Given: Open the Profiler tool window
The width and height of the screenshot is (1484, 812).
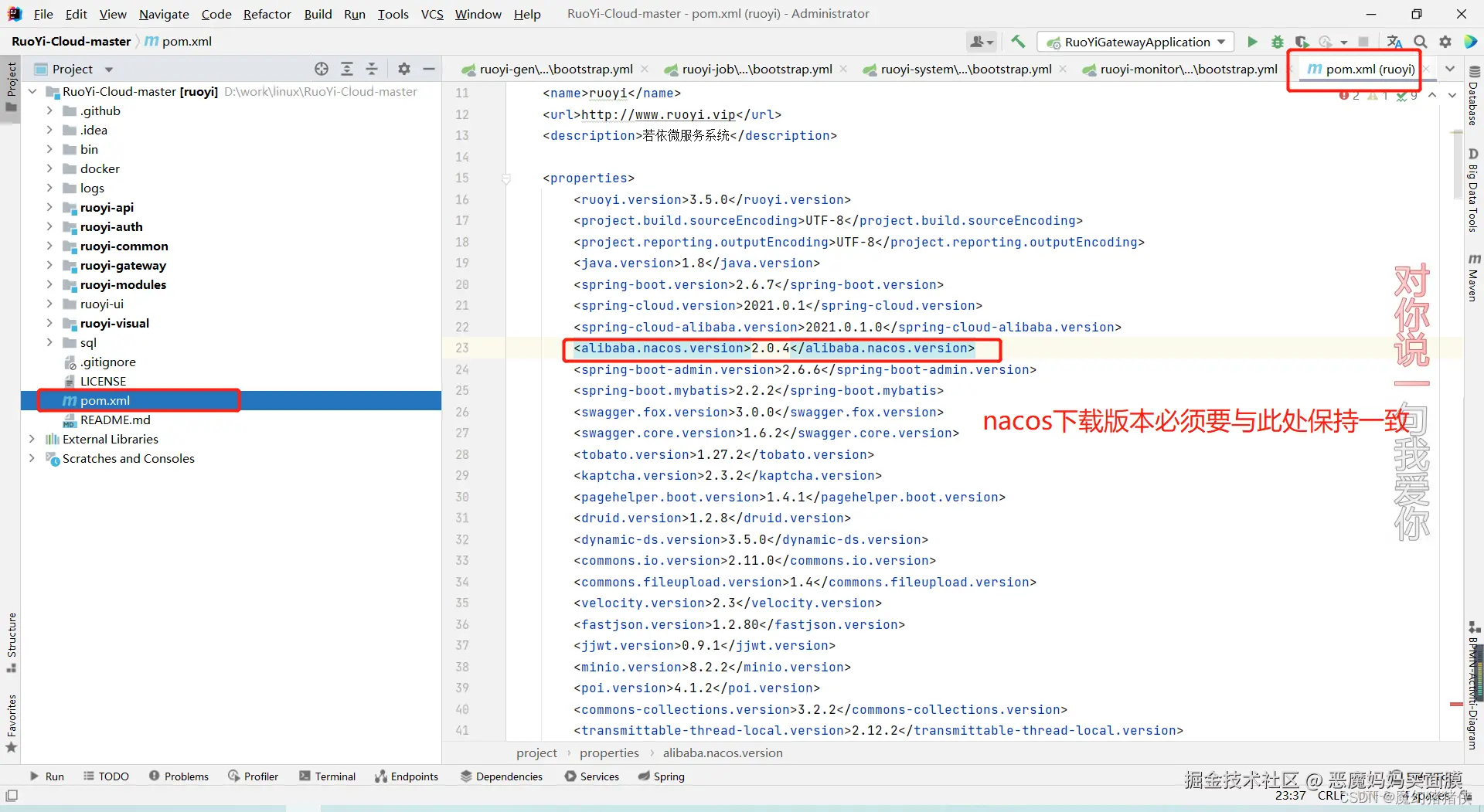Looking at the screenshot, I should pyautogui.click(x=253, y=776).
